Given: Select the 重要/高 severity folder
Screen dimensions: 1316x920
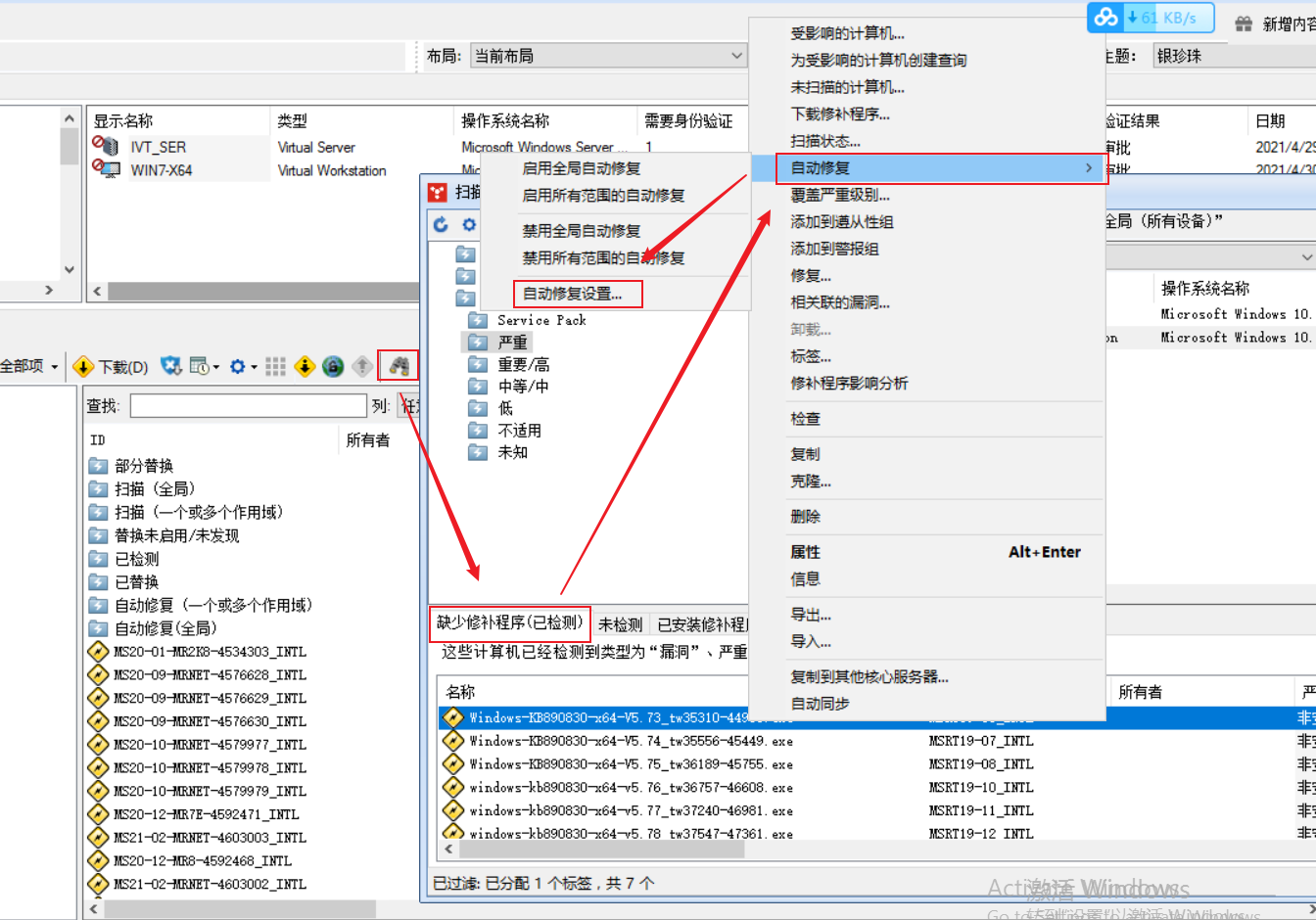Looking at the screenshot, I should coord(523,364).
